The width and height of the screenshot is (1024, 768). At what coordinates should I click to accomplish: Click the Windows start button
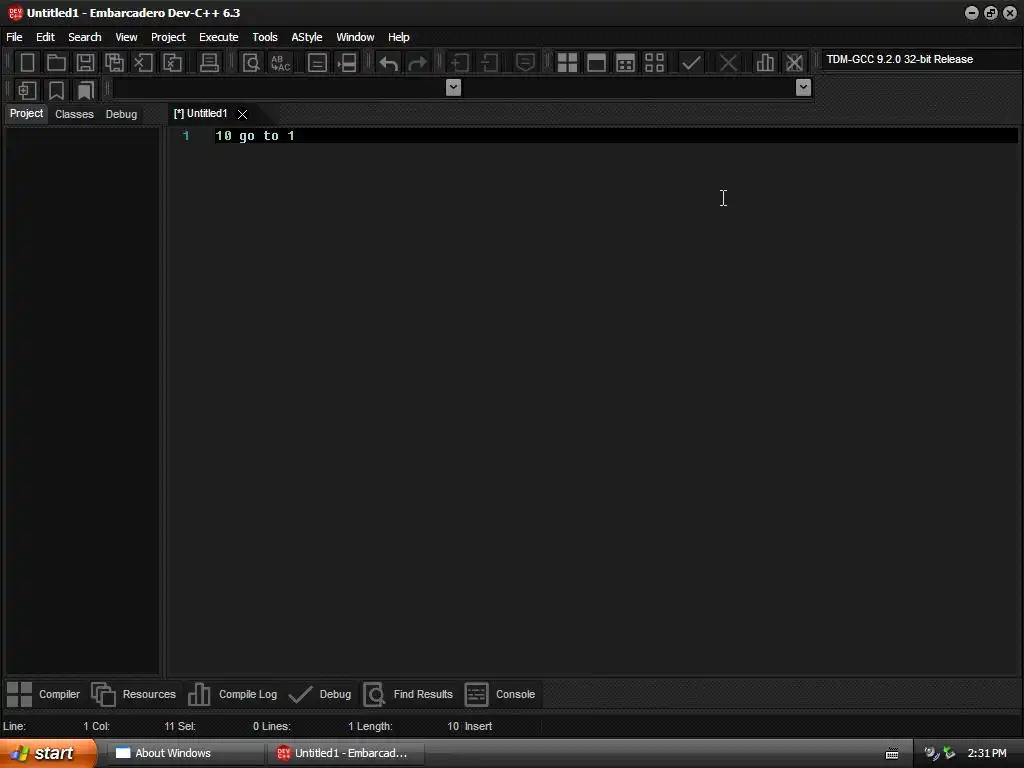tap(48, 753)
